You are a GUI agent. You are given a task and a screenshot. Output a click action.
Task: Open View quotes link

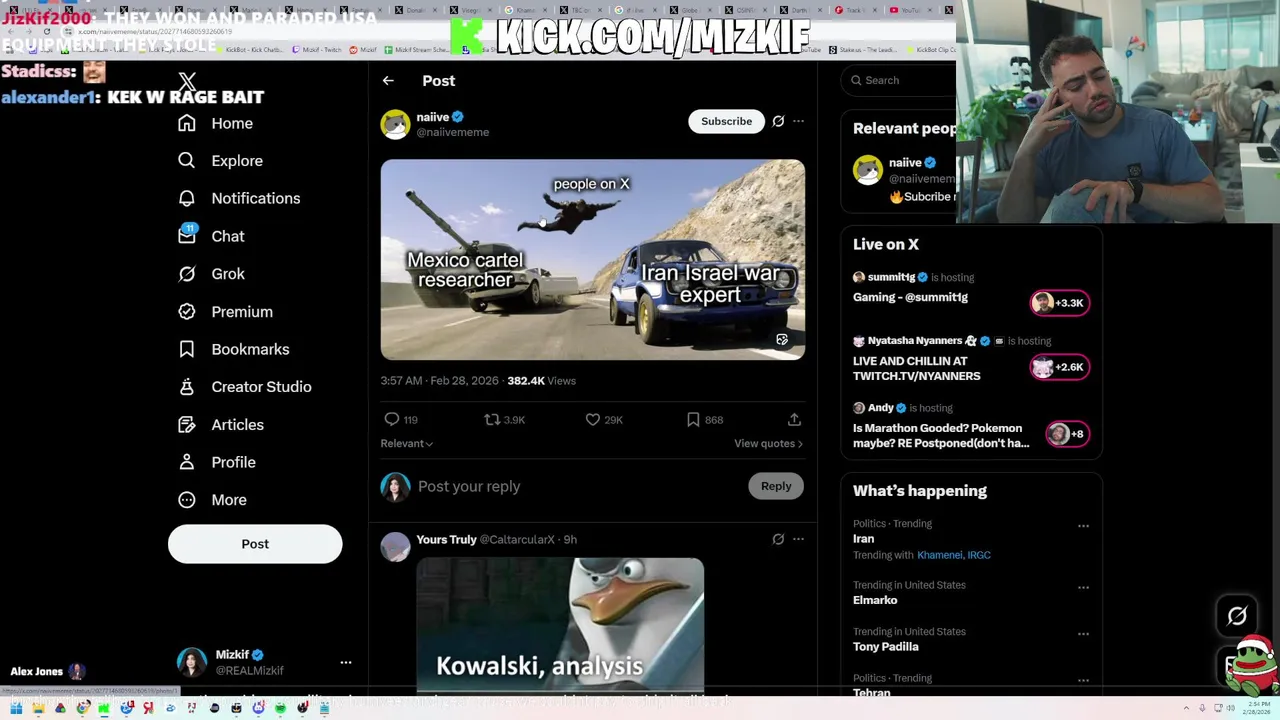tap(768, 443)
